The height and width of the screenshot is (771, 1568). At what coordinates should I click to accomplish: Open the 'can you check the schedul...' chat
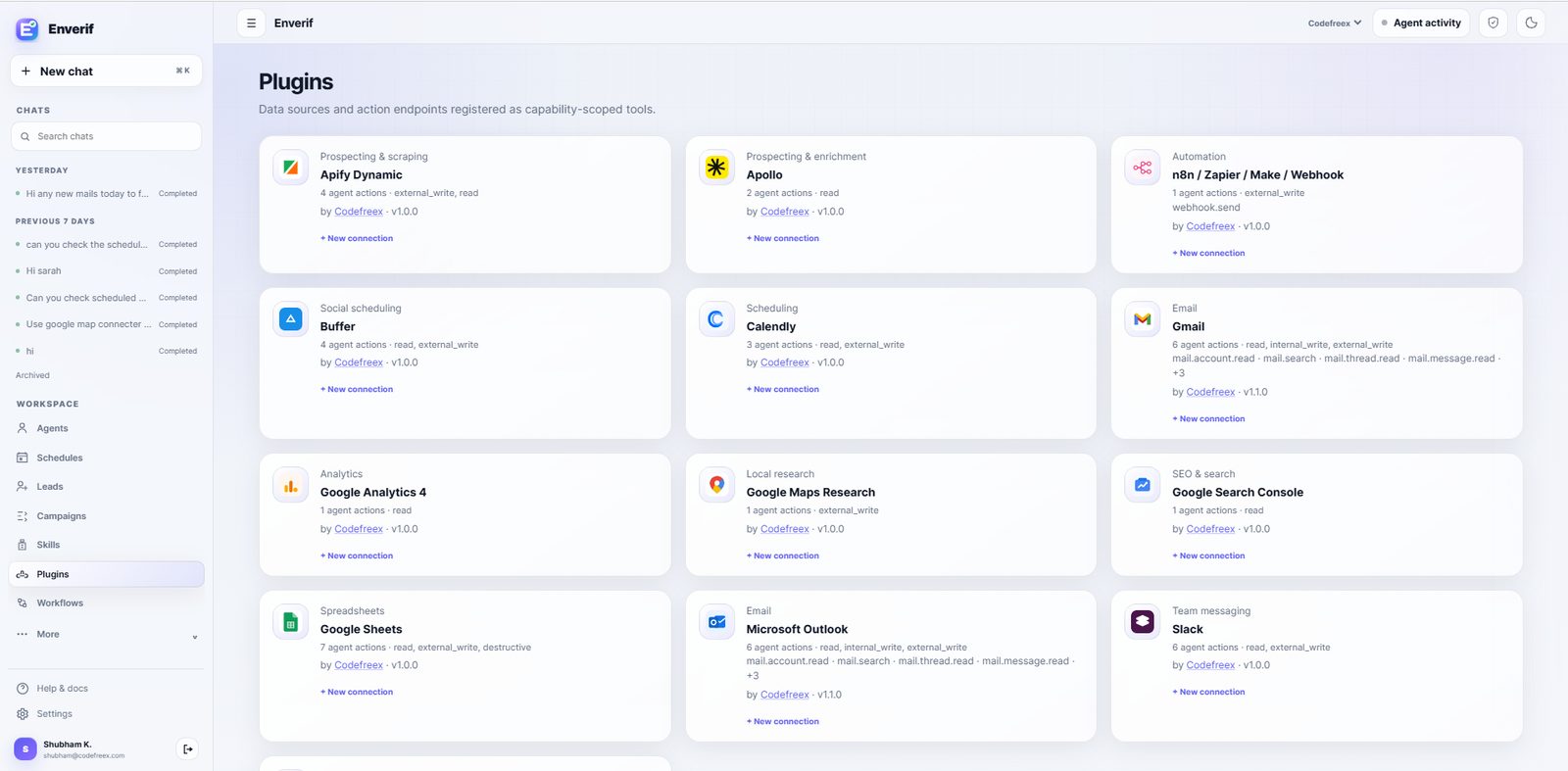(107, 245)
